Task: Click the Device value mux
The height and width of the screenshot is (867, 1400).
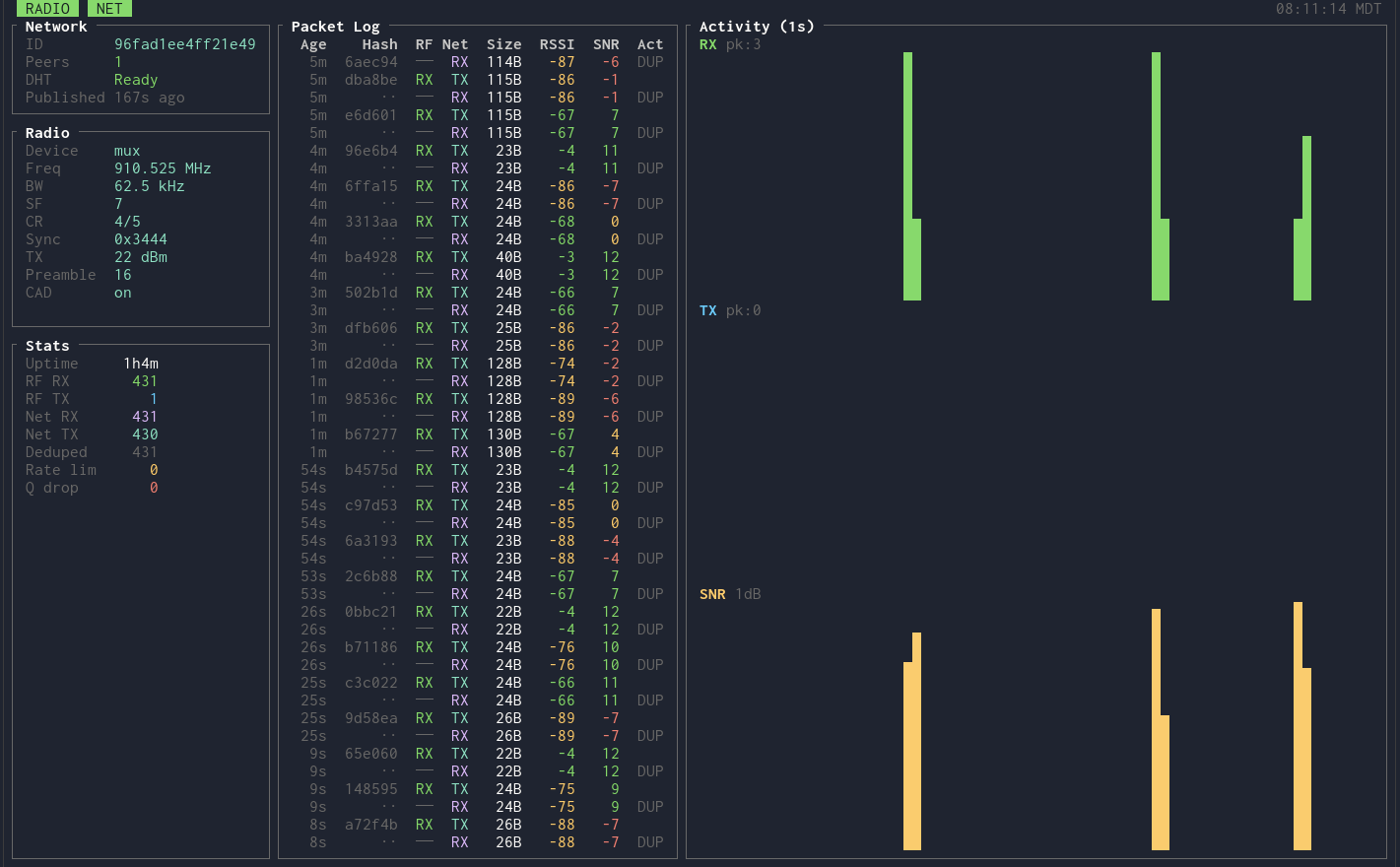Action: tap(127, 151)
